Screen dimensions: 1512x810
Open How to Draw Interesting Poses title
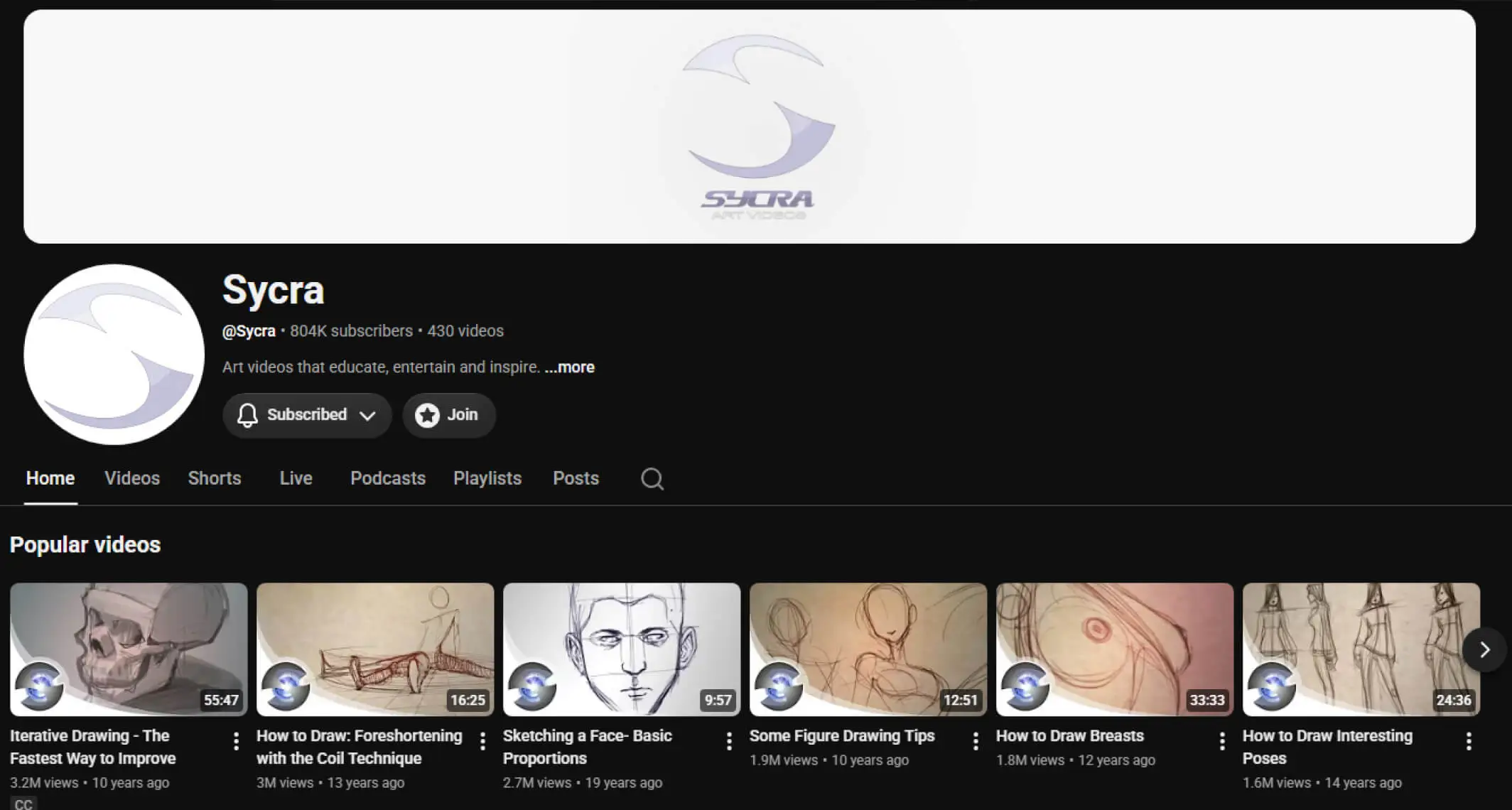tap(1327, 747)
